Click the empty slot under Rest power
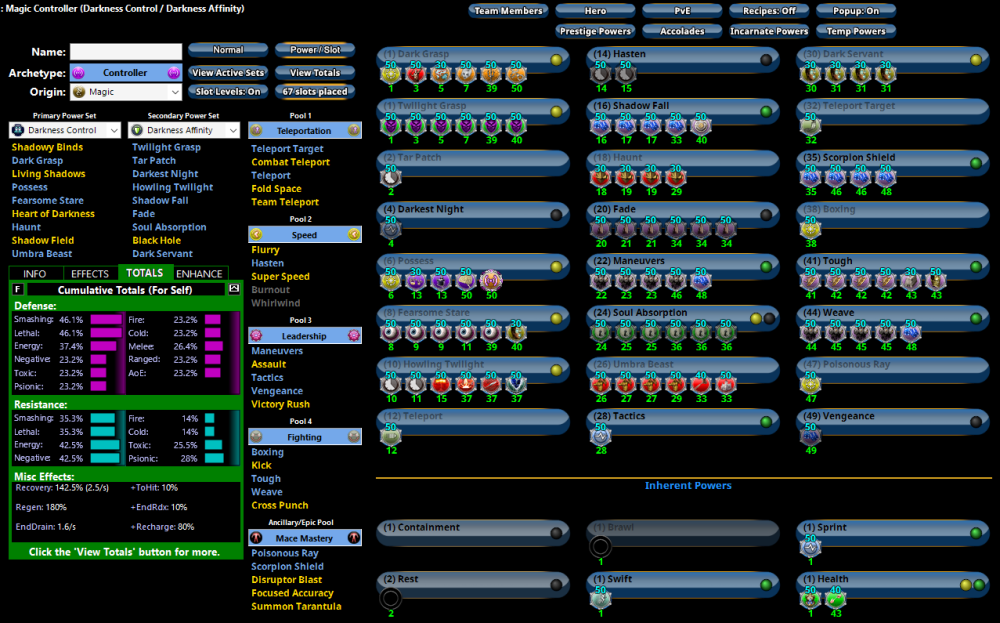Screen dimensions: 1000x623 click(x=391, y=598)
